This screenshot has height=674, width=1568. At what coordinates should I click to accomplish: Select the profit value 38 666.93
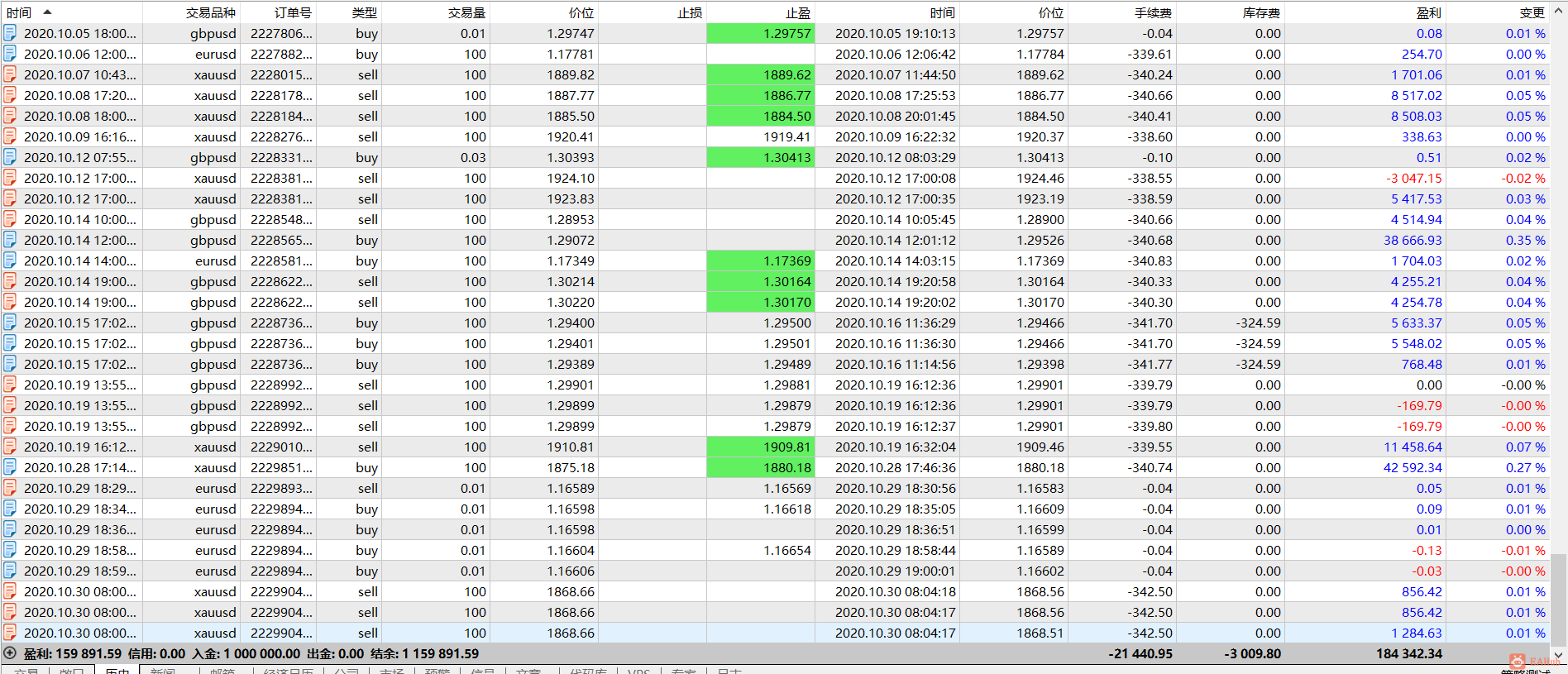tap(1413, 240)
